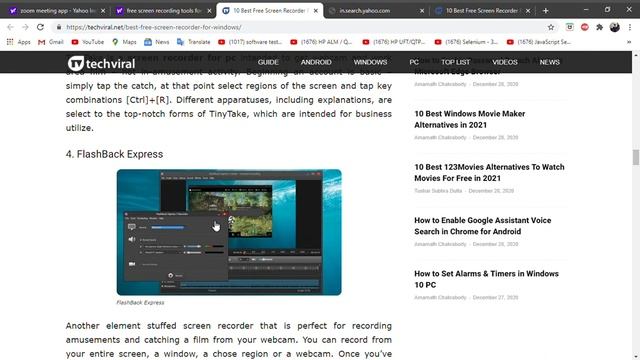Image resolution: width=640 pixels, height=360 pixels.
Task: Close the in.search.yahoo.com tab
Action: (x=422, y=11)
